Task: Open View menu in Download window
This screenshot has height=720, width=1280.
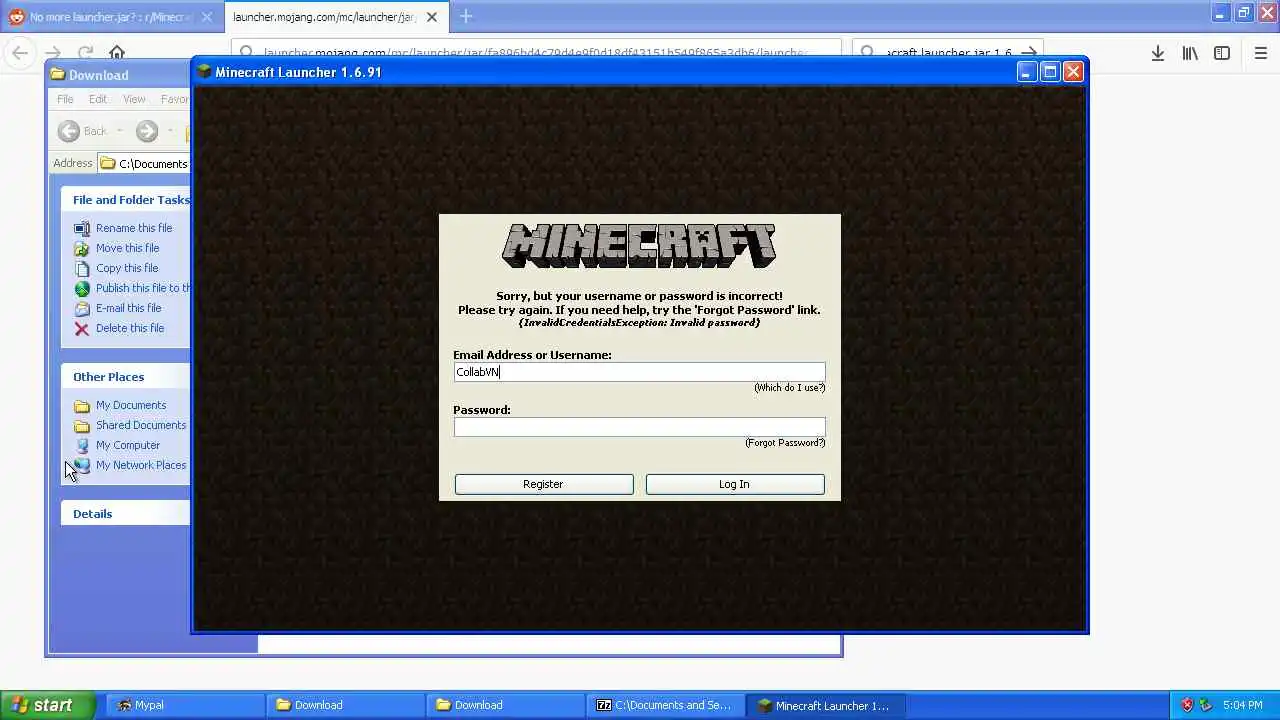Action: 134,99
